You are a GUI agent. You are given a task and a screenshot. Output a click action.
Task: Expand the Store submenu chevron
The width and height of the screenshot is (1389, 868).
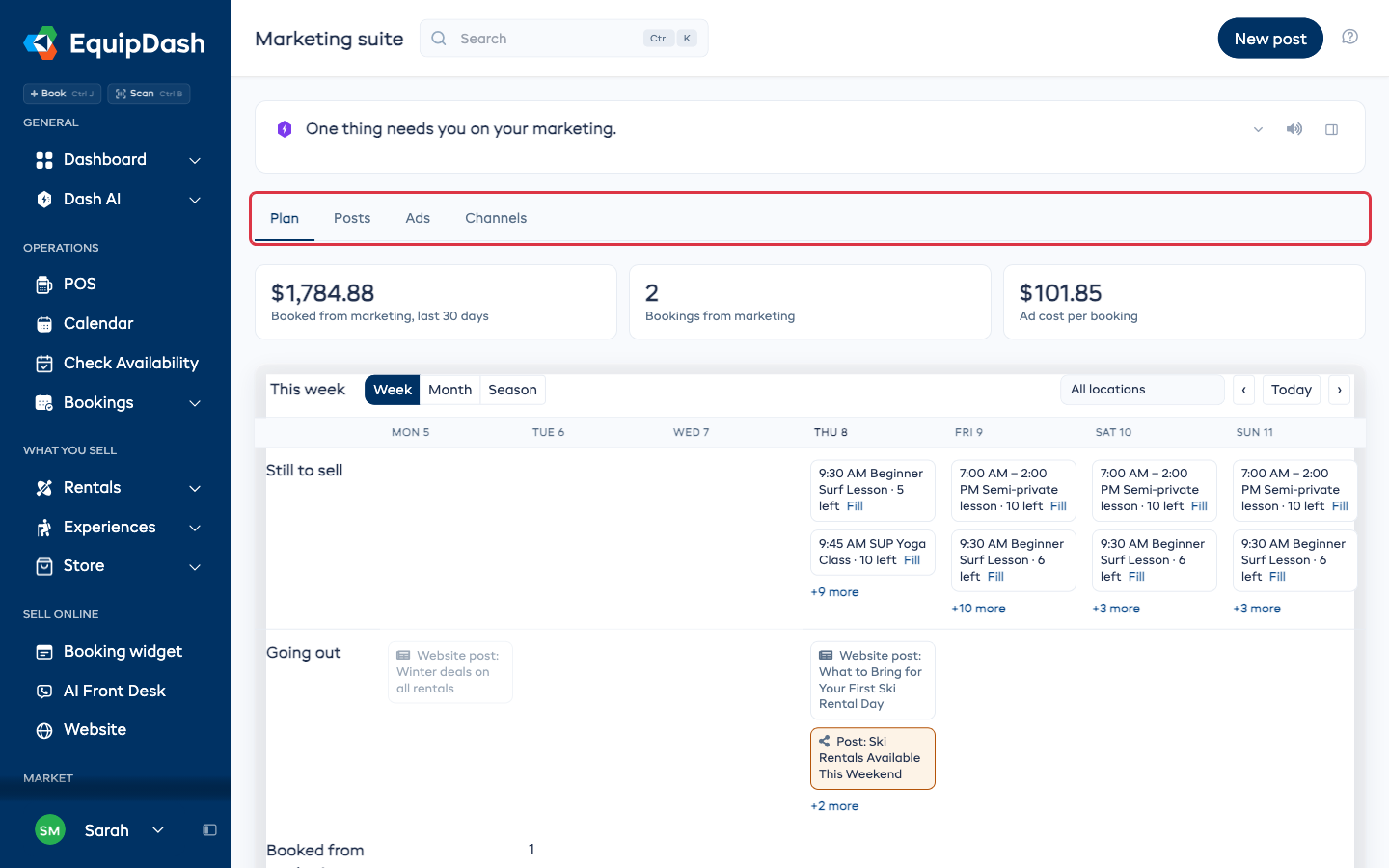(195, 566)
